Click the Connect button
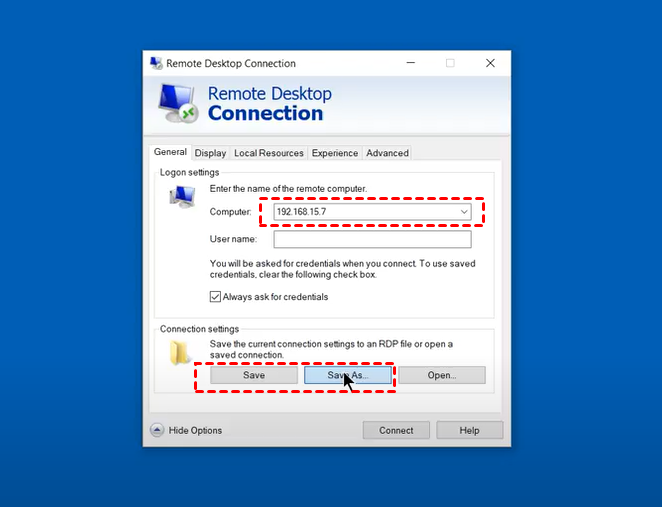The width and height of the screenshot is (662, 507). [x=396, y=430]
